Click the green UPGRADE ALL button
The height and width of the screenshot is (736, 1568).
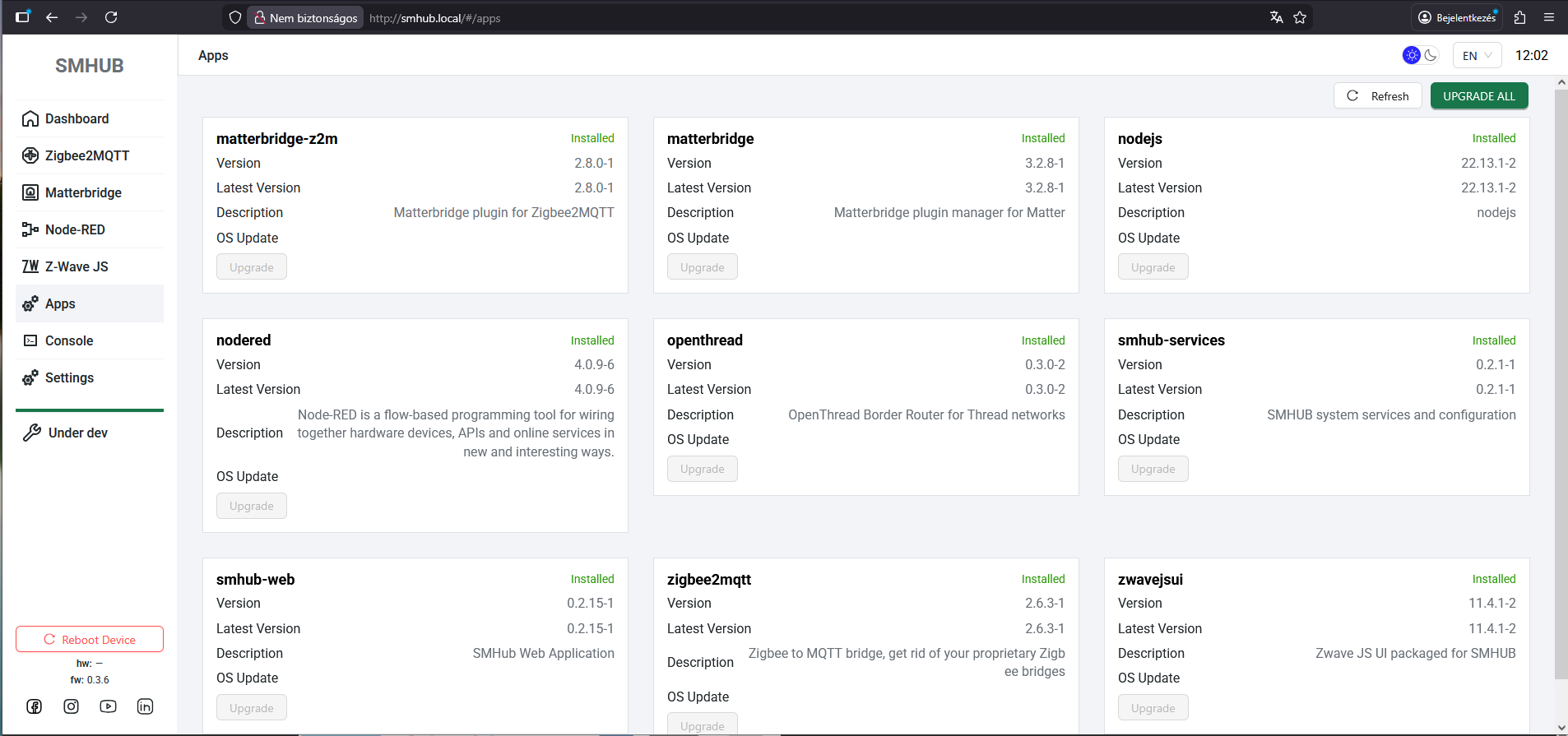click(x=1478, y=96)
